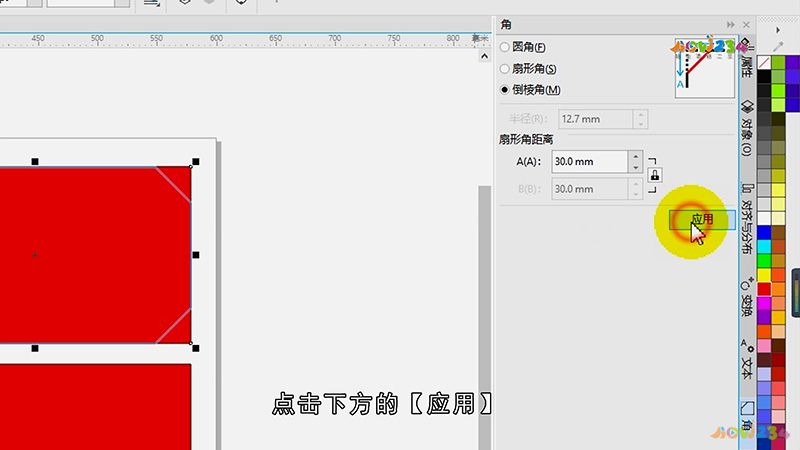Choose the white swatch in the palette

[x=764, y=218]
